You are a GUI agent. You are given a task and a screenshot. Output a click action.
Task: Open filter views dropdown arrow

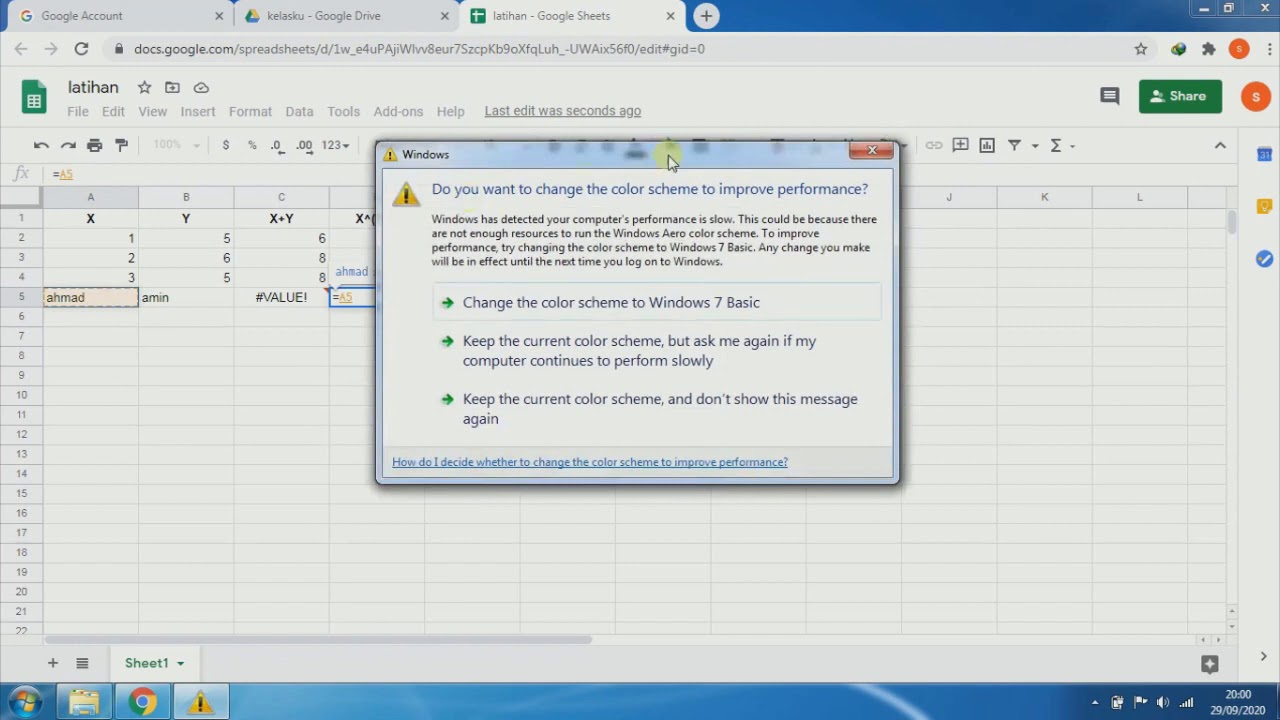[1035, 146]
